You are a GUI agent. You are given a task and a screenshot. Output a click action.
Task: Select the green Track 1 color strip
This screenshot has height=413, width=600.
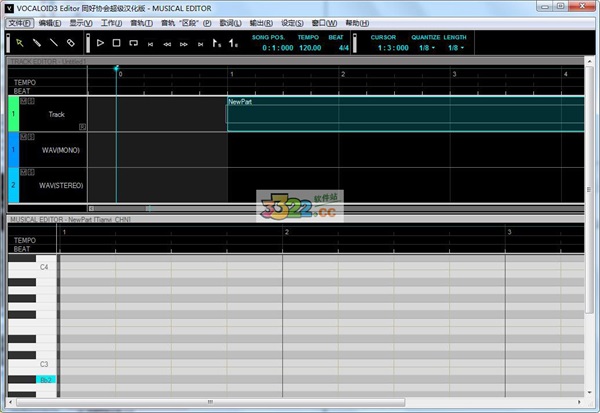coord(13,114)
